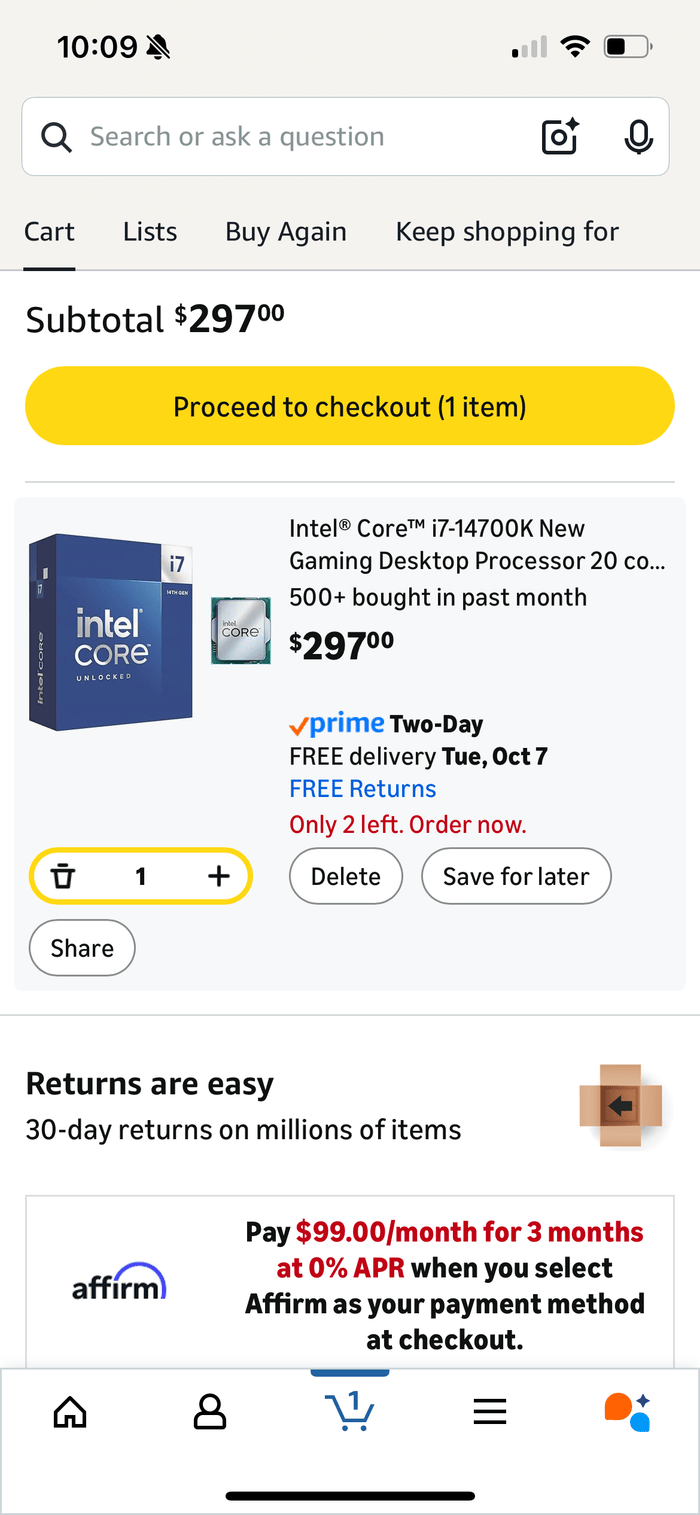Switch to the Buy Again tab
700x1515 pixels.
click(x=286, y=232)
